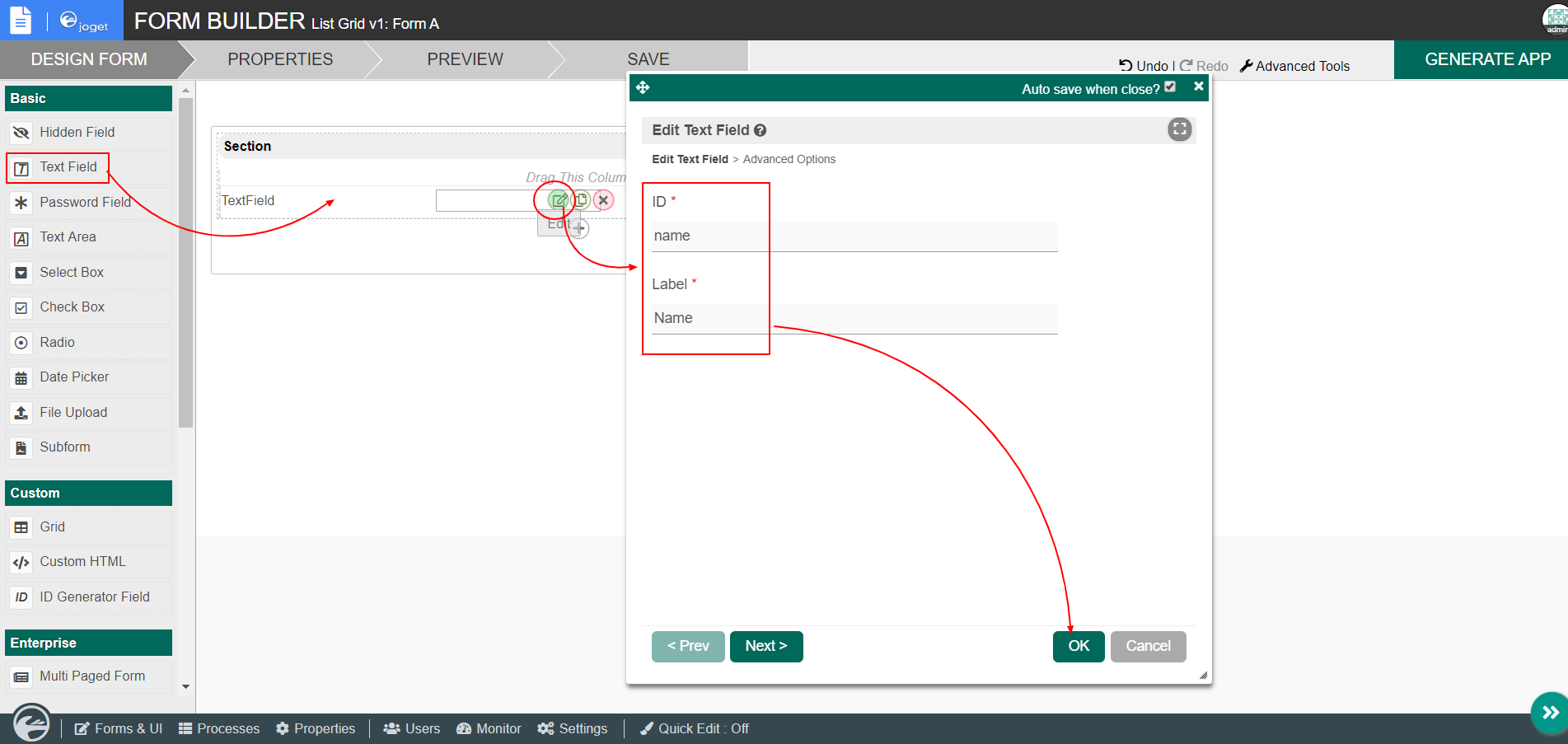Switch to the PROPERTIES step tab
Viewport: 1568px width, 744px height.
(280, 59)
